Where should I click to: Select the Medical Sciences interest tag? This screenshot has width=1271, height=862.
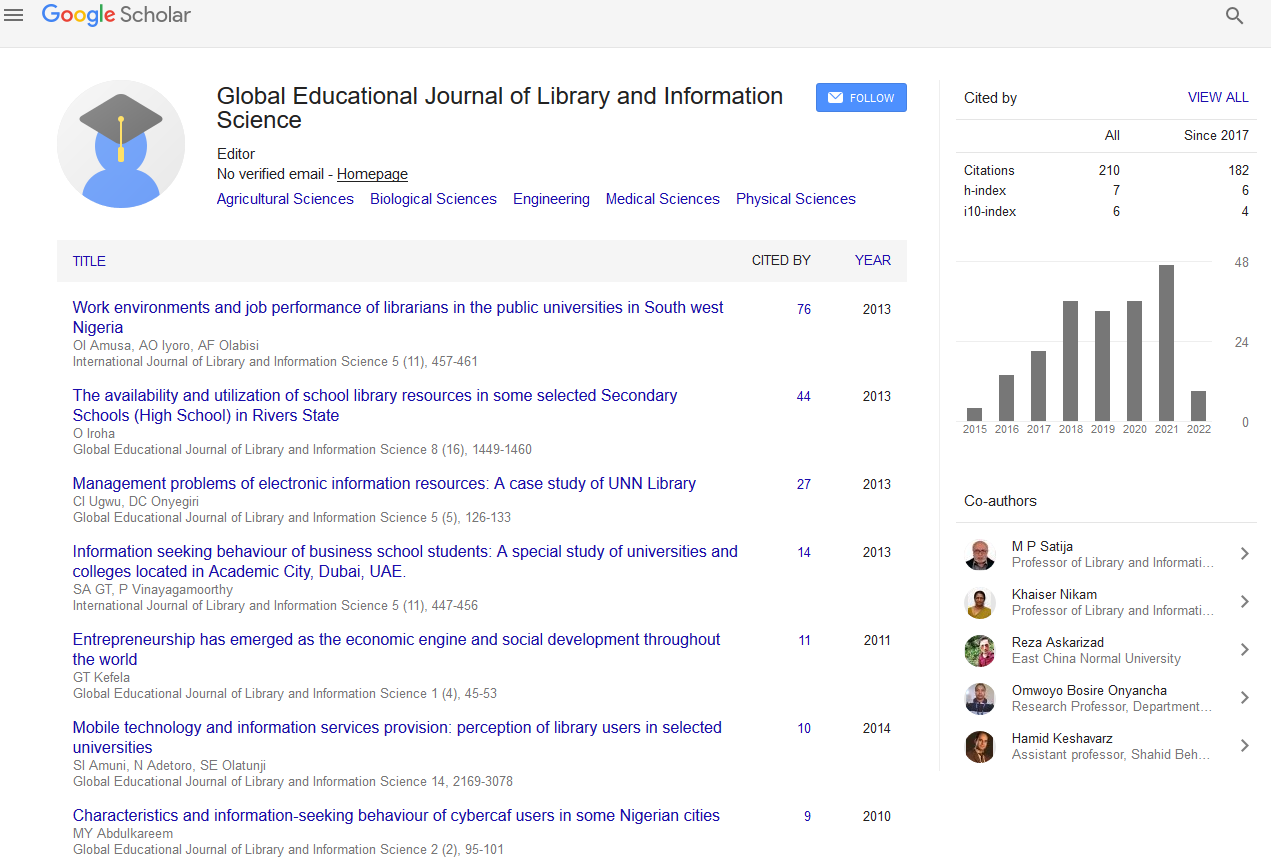tap(662, 199)
